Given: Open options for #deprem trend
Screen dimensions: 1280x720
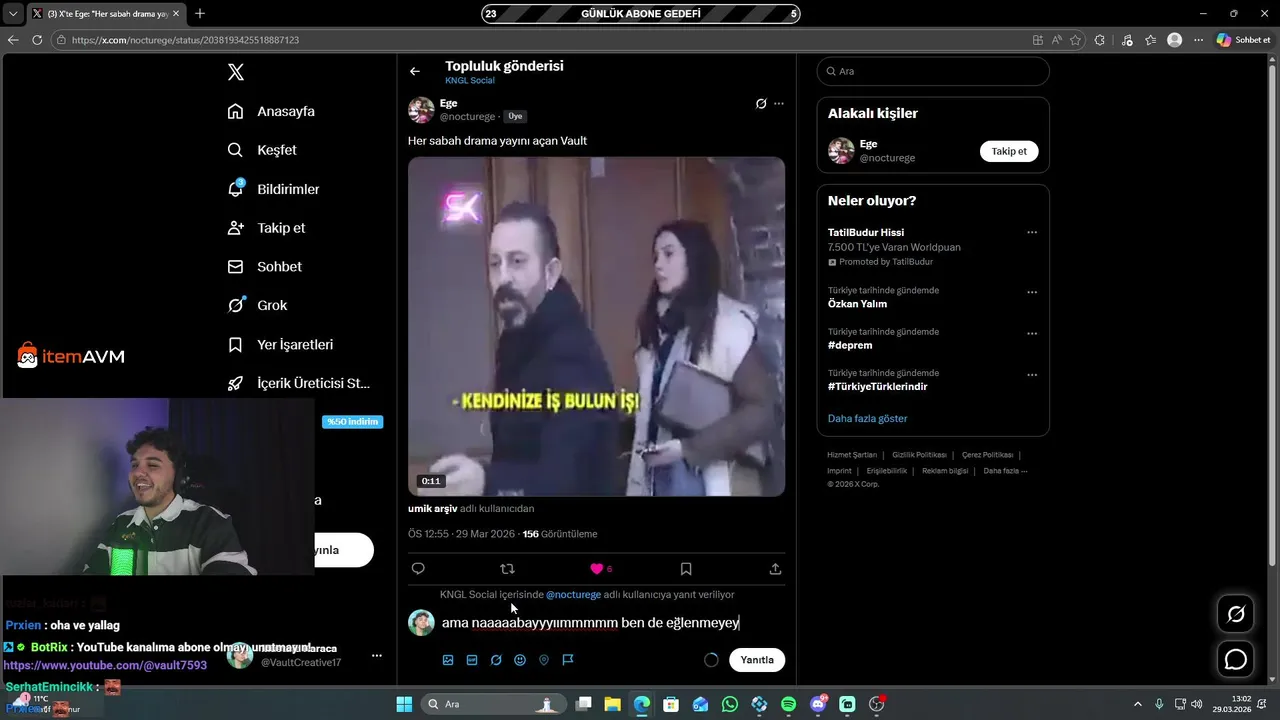Looking at the screenshot, I should [x=1032, y=334].
